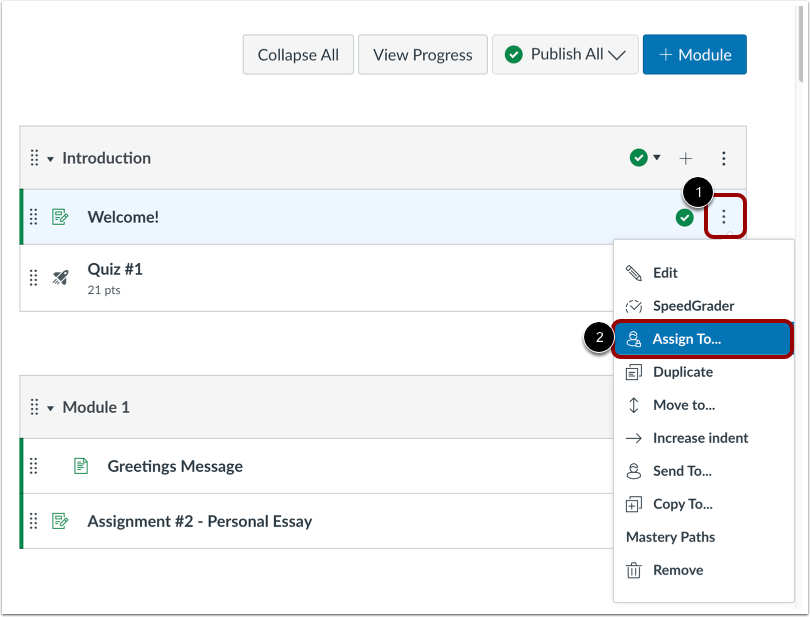The image size is (810, 617).
Task: Click drag handle of Assignment #2 - Personal Essay
Action: [x=34, y=521]
